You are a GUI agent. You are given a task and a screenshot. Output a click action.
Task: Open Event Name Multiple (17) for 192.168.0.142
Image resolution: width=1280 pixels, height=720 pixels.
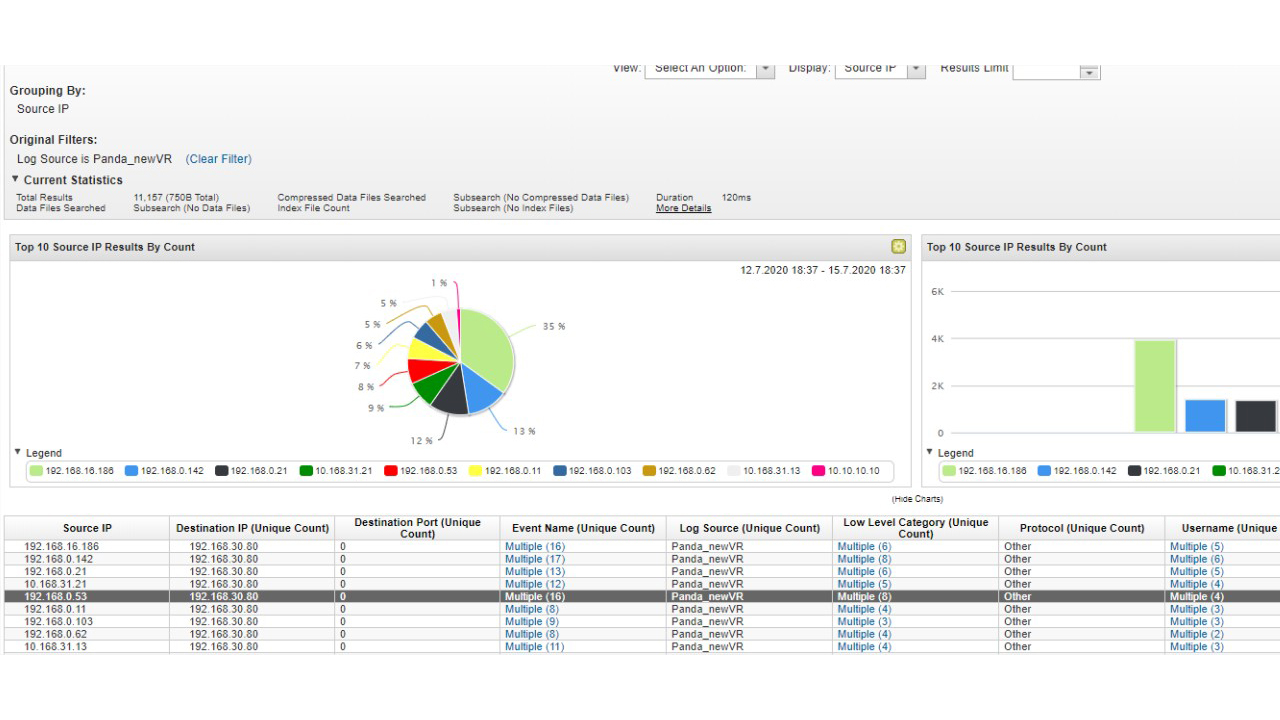[535, 559]
